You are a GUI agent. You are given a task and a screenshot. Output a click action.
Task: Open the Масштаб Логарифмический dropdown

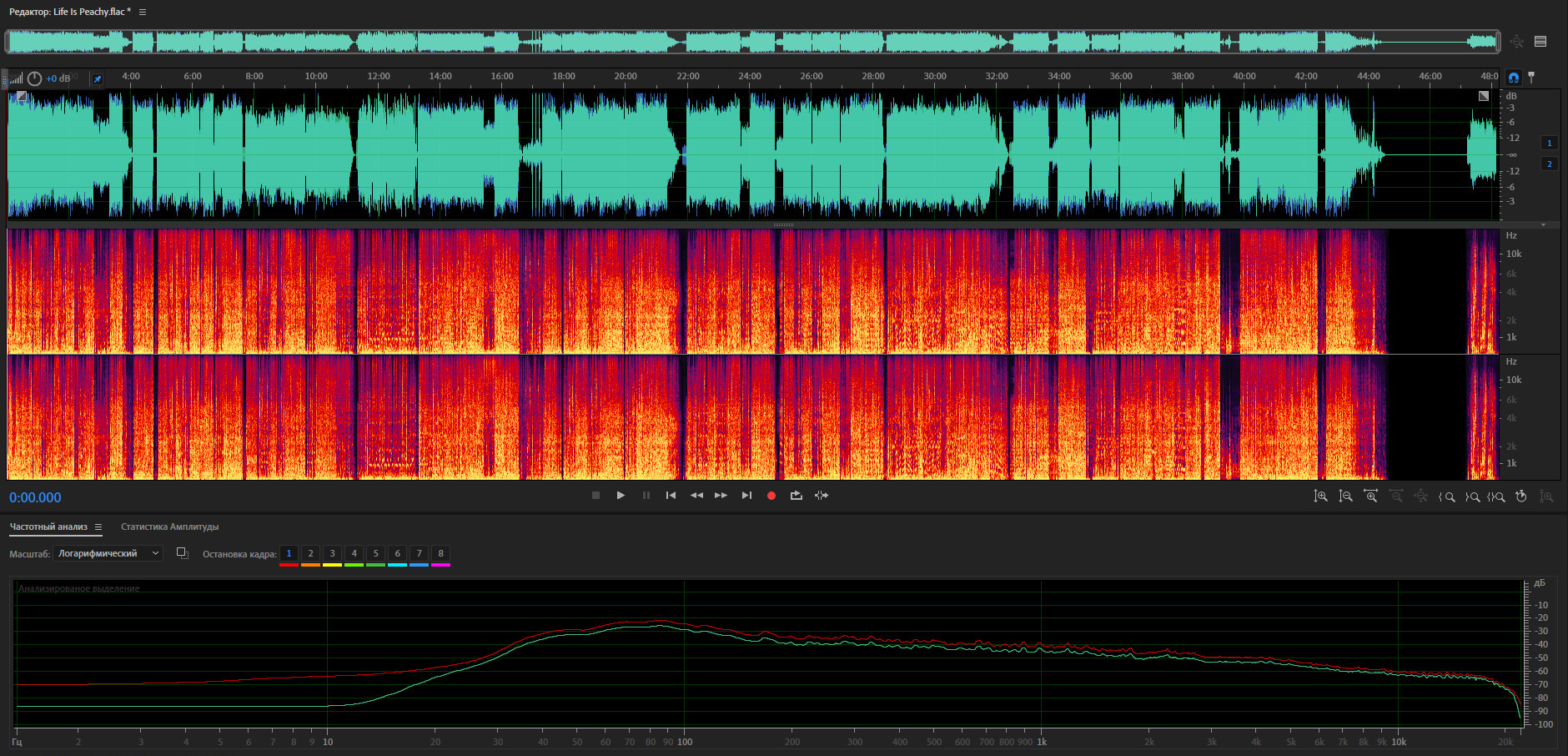click(108, 553)
